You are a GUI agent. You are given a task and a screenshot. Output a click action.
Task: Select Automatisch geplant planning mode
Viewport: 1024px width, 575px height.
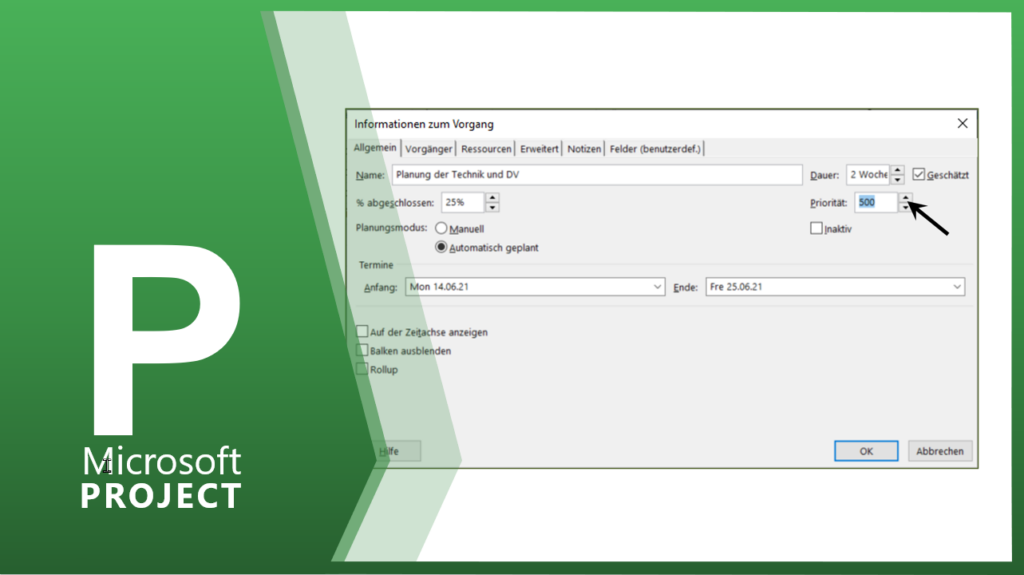(441, 247)
